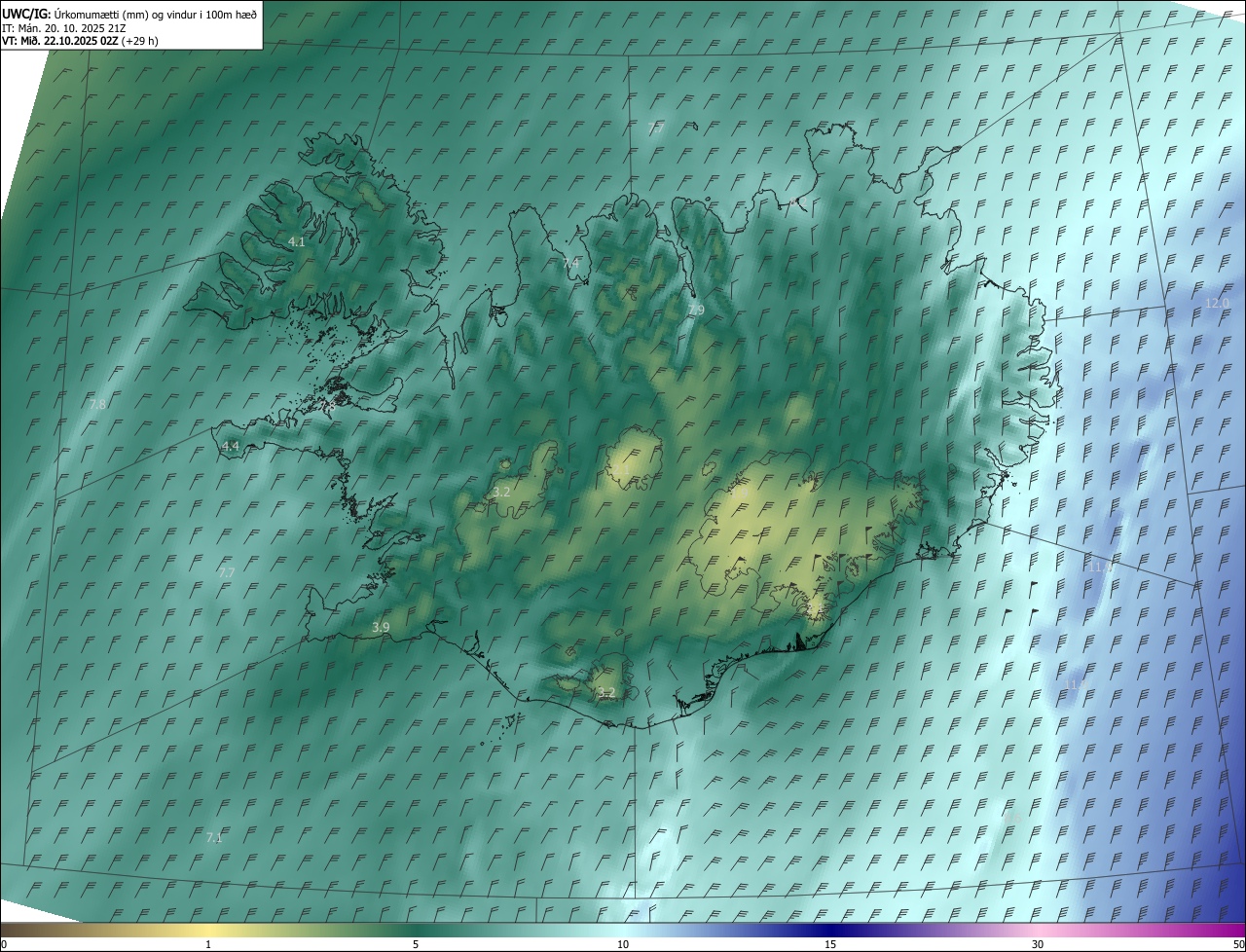1246x952 pixels.
Task: Click the UWC/IG Úrkomumætti title line
Action: 129,14
